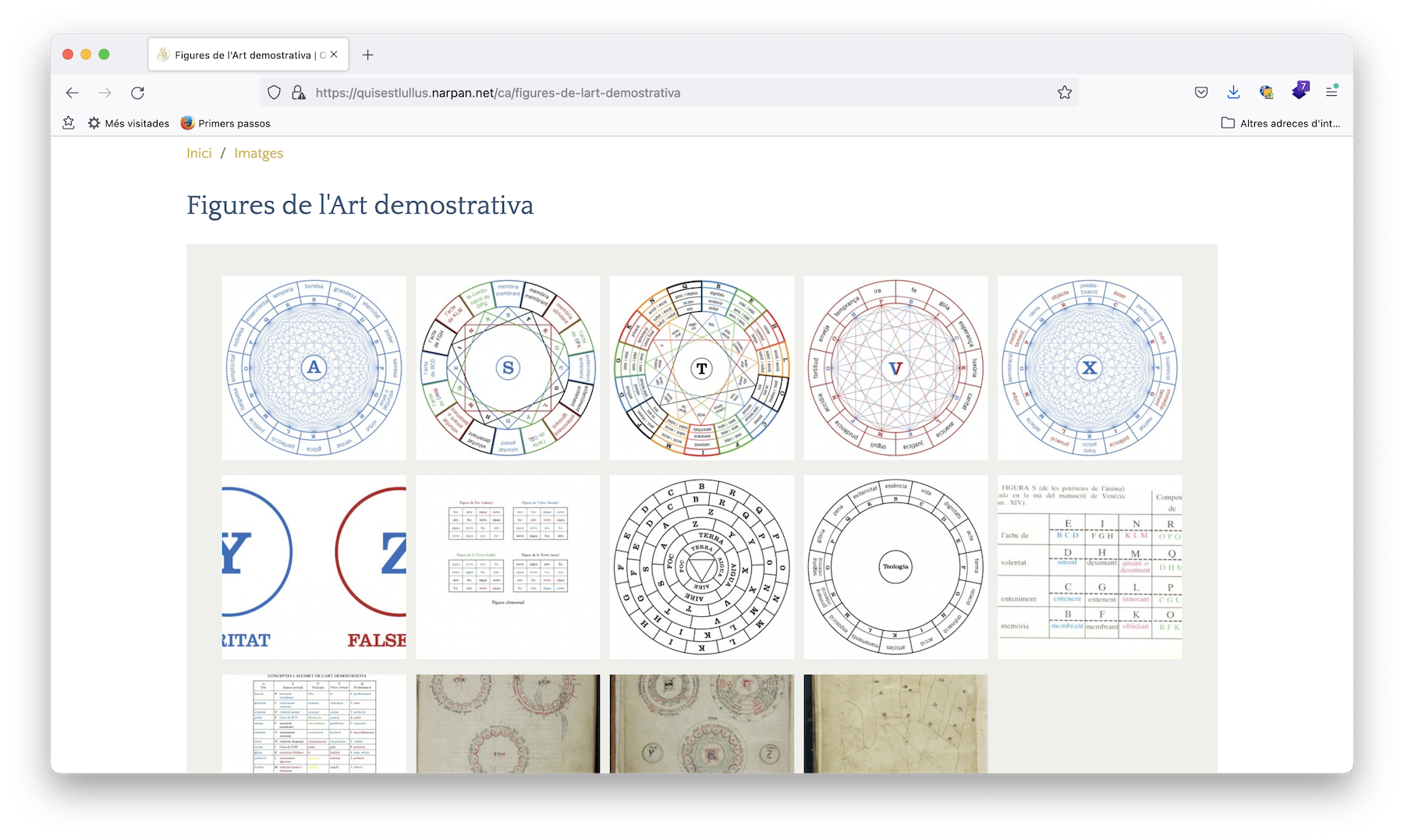Open the Primers passos bookmark
The image size is (1404, 840).
point(225,123)
